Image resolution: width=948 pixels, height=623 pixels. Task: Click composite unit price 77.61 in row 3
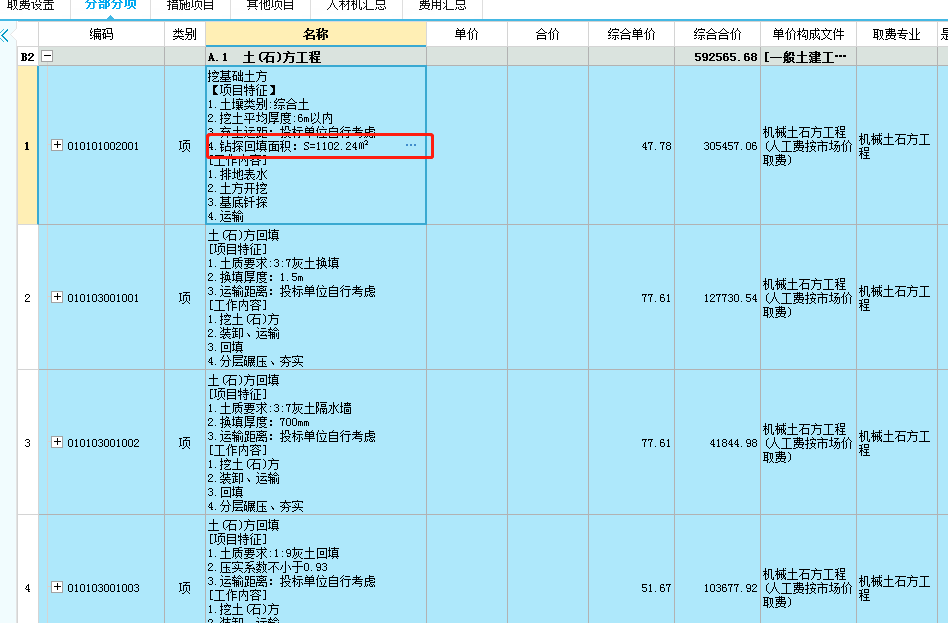tap(656, 443)
